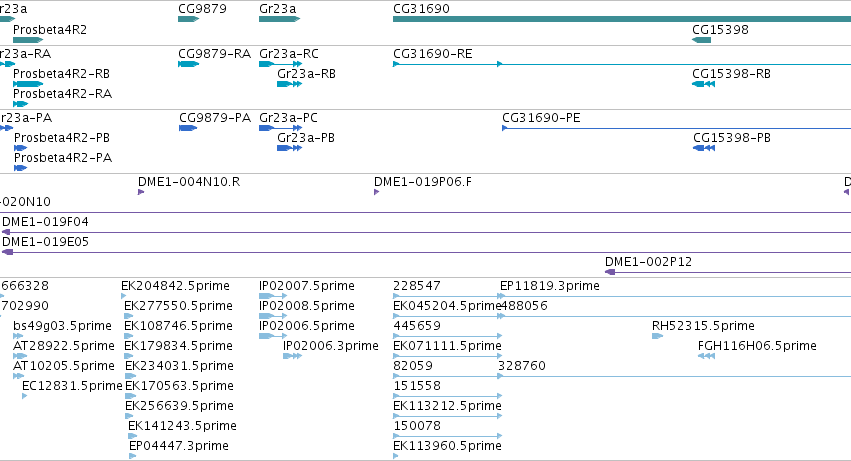Select the FGH116H06.5prime EST label

[x=757, y=346]
